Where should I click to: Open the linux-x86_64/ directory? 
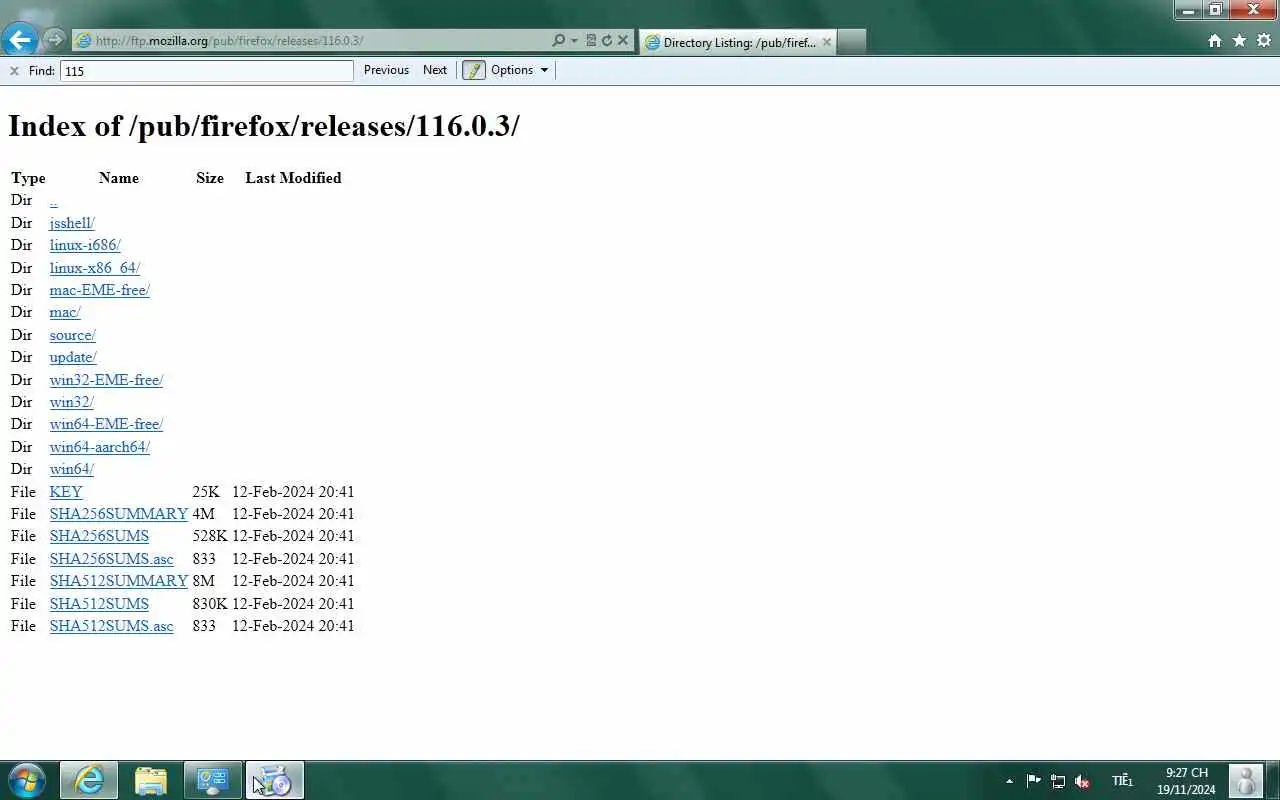pos(95,268)
